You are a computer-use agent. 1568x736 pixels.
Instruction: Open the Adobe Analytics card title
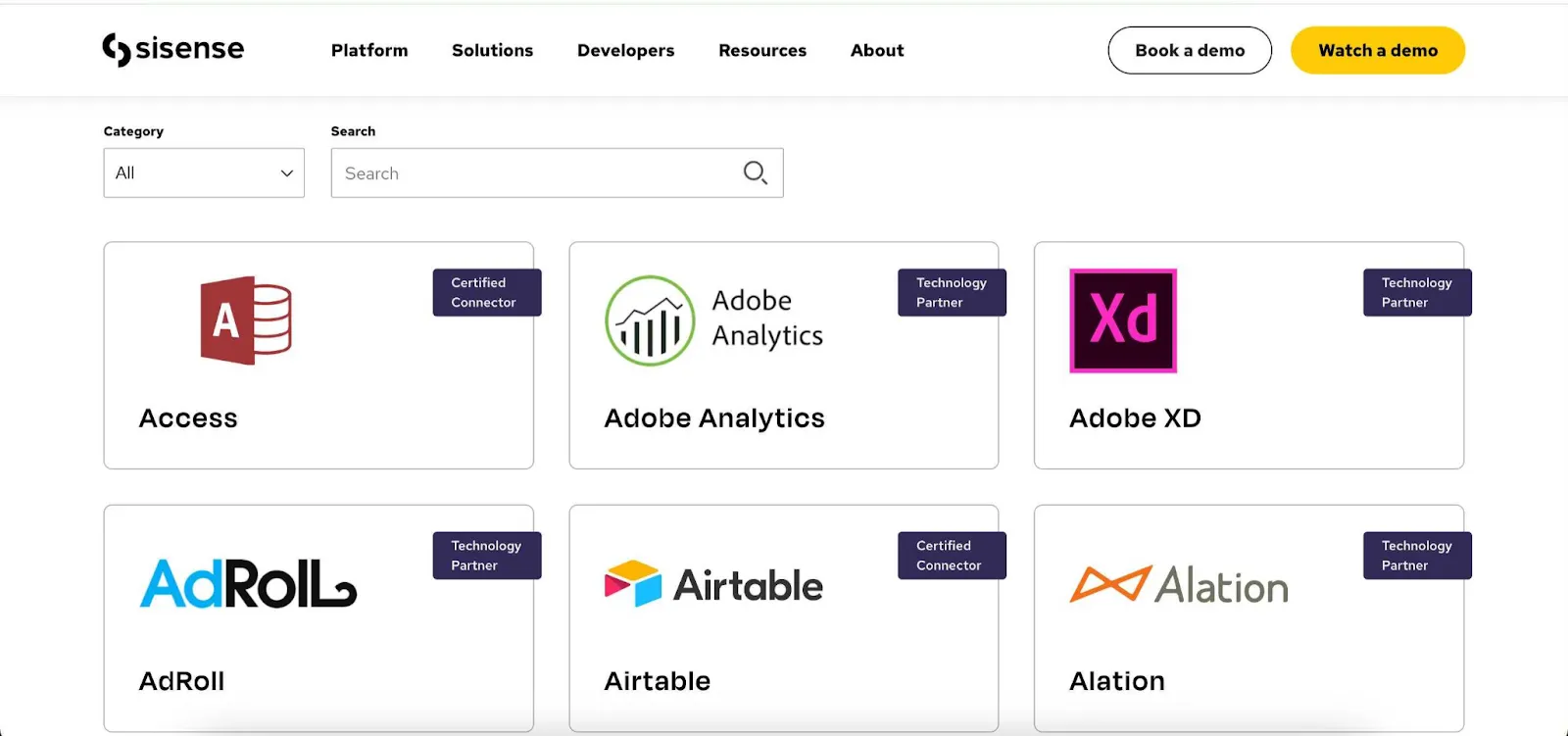(x=714, y=418)
